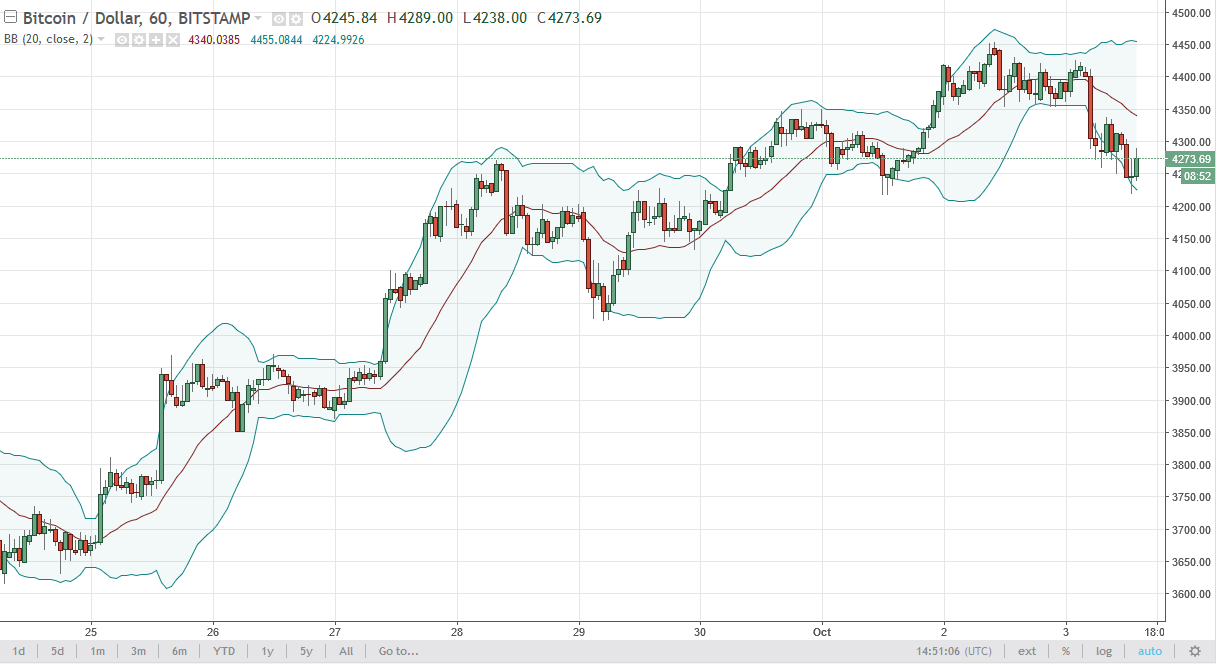Switch to YTD range
1216x664 pixels.
coord(224,651)
